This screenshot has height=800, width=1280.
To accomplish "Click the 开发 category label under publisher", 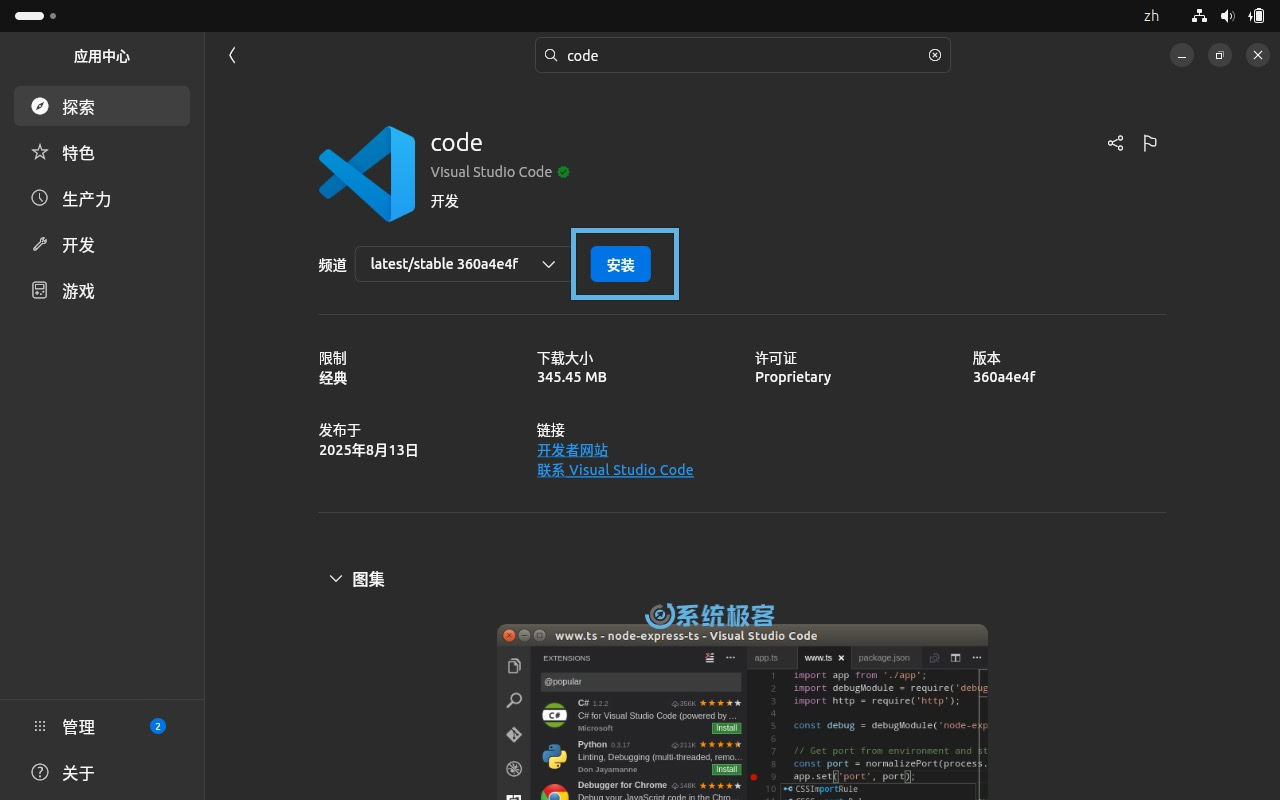I will 445,201.
